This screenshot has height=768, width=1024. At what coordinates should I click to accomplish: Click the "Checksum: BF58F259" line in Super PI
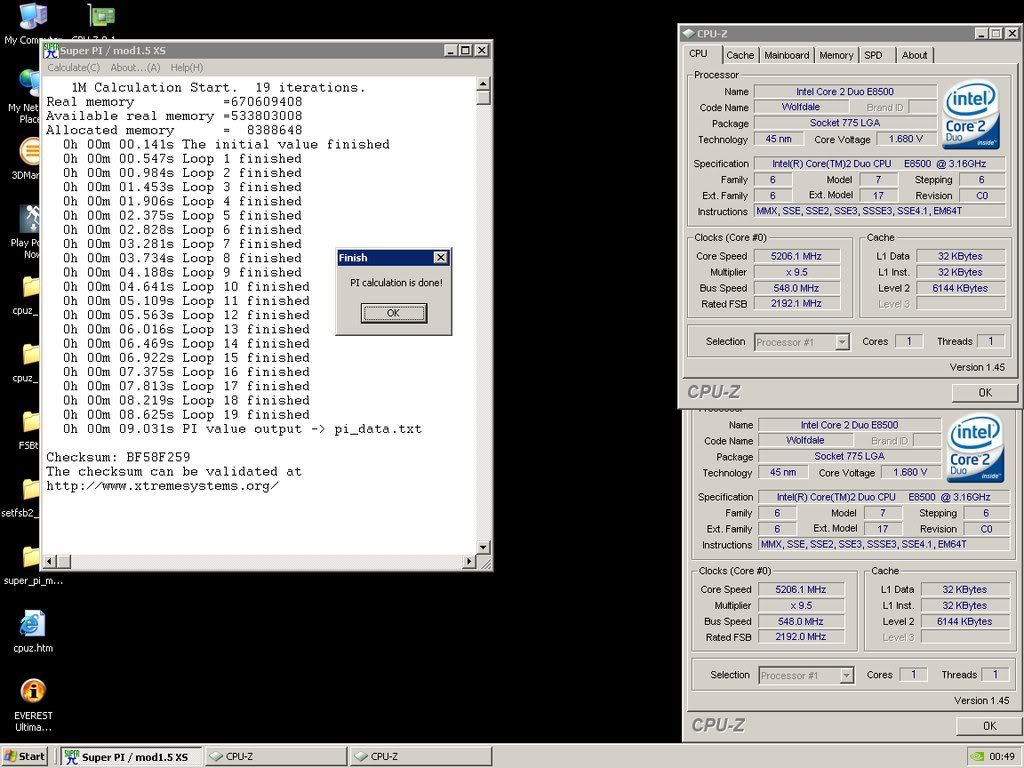click(118, 457)
